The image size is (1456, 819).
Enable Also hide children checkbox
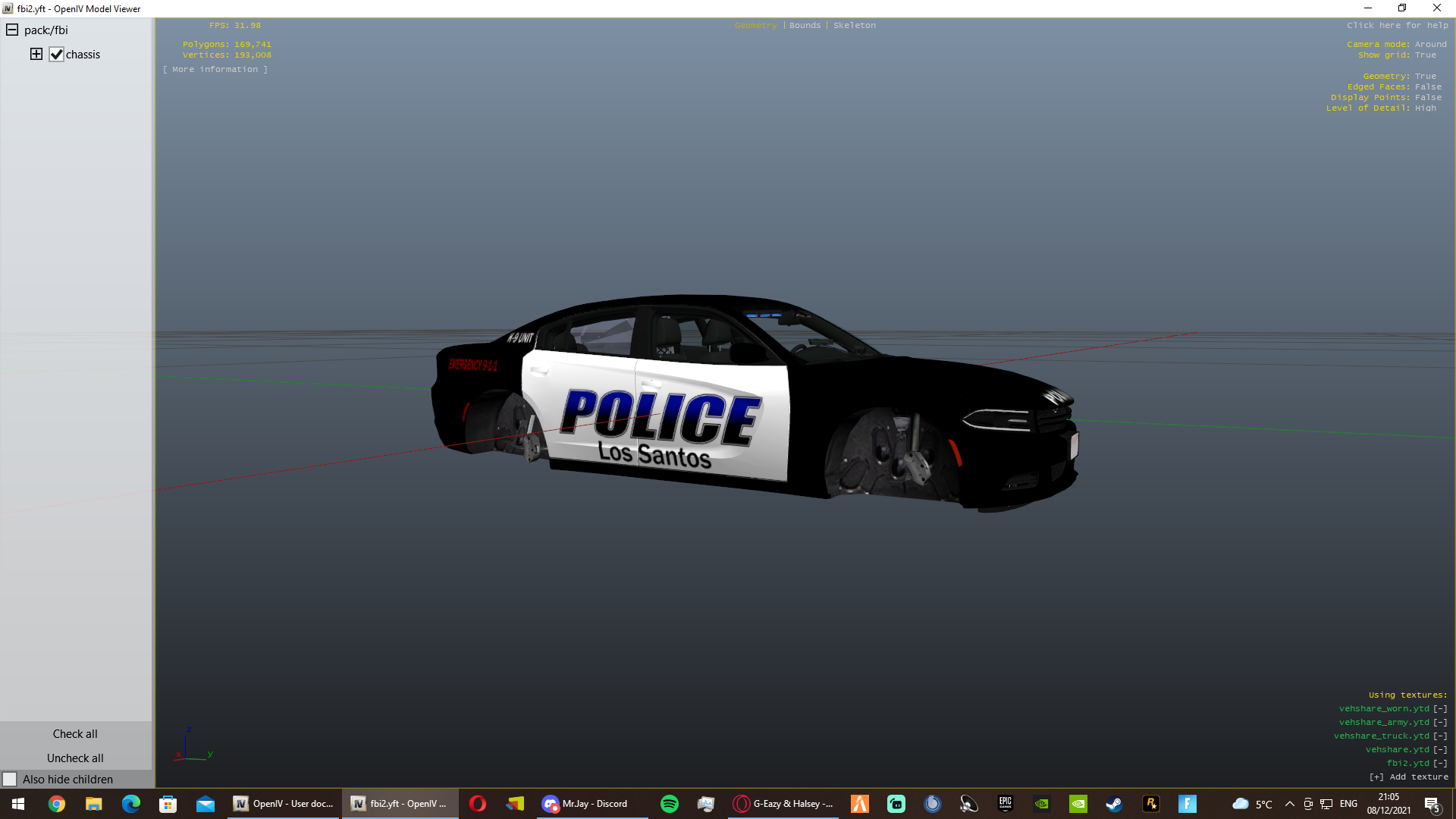(x=10, y=779)
